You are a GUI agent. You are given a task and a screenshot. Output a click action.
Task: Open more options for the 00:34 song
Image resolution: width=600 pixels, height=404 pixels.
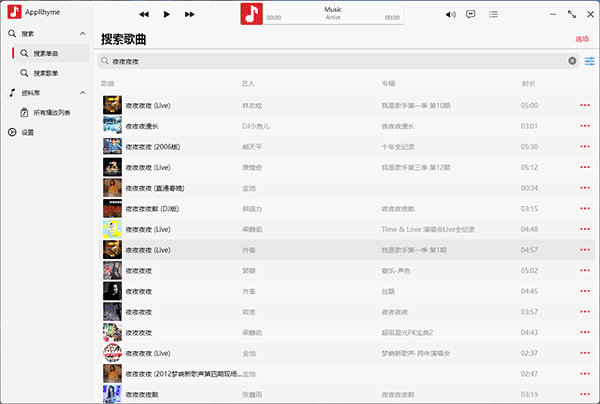coord(585,188)
